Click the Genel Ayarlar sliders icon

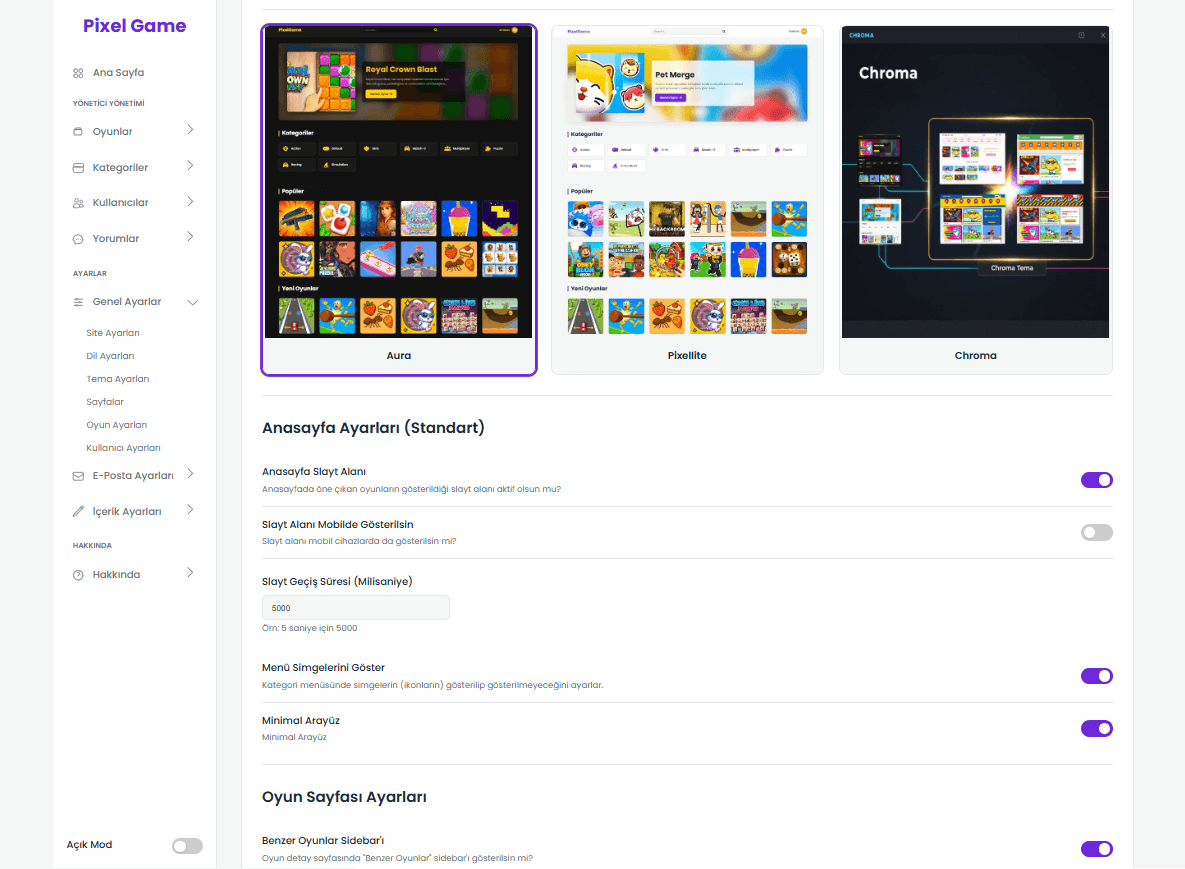pos(78,302)
